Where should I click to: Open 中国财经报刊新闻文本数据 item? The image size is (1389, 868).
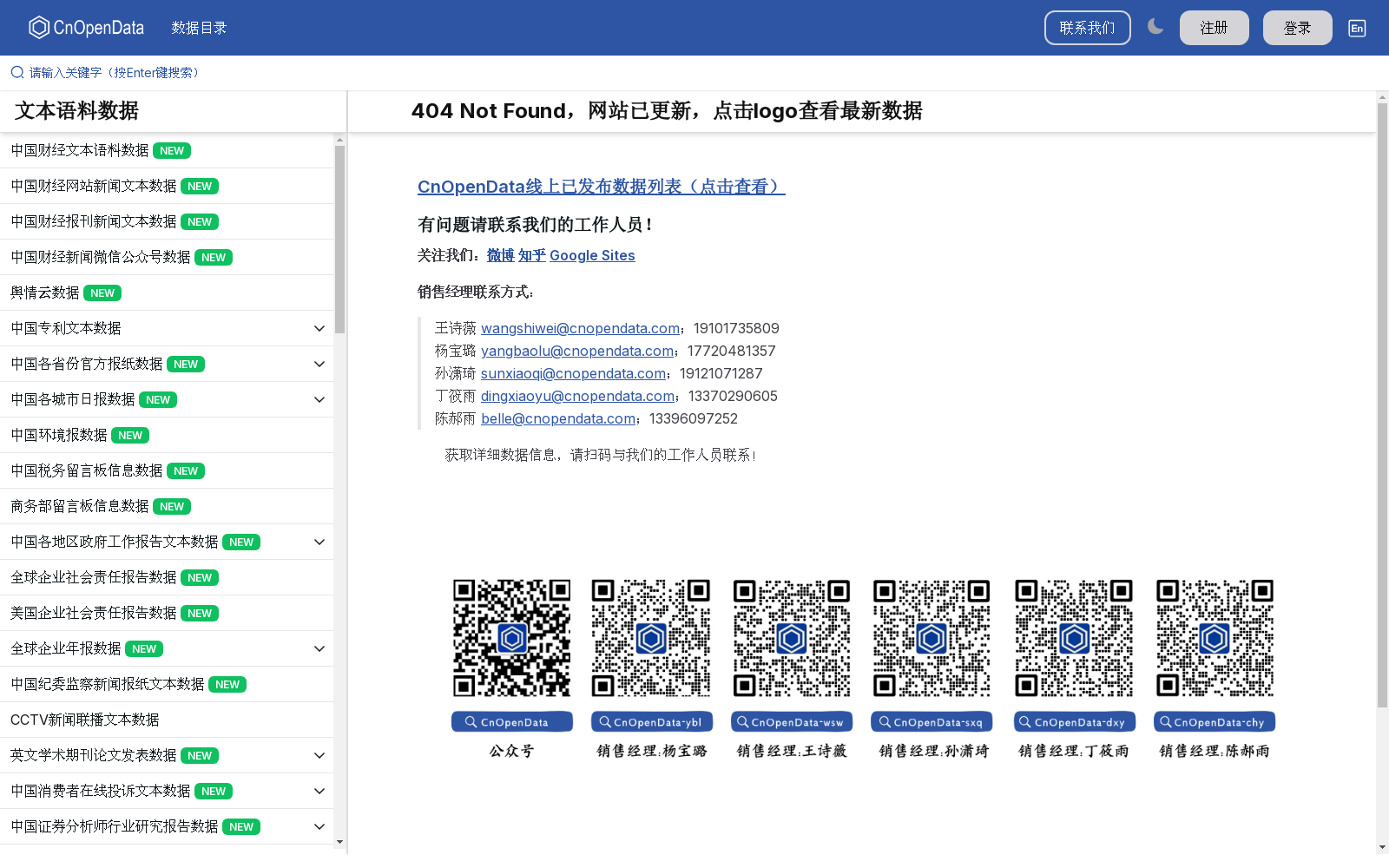[x=167, y=221]
